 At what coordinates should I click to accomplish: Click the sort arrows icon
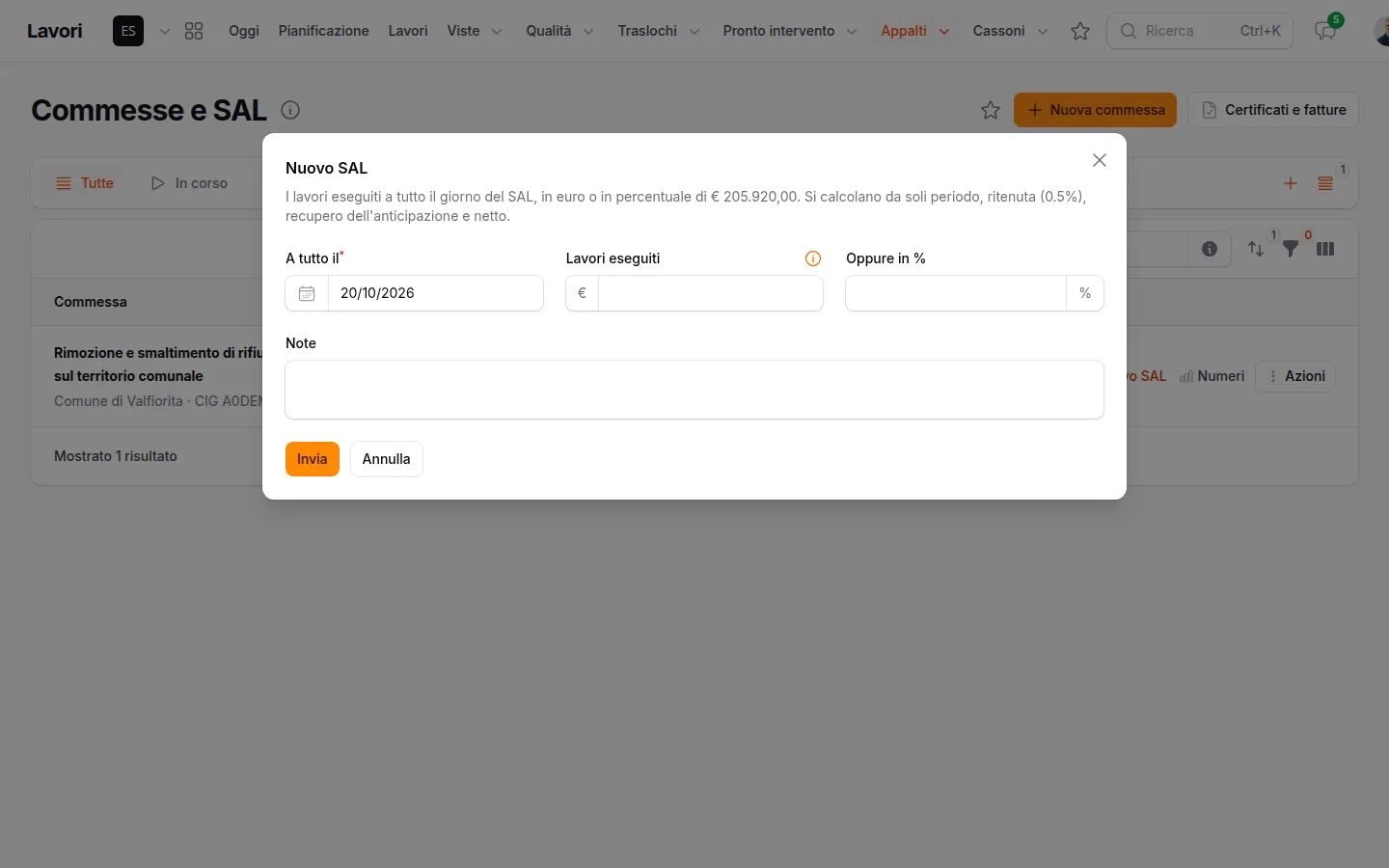point(1256,249)
